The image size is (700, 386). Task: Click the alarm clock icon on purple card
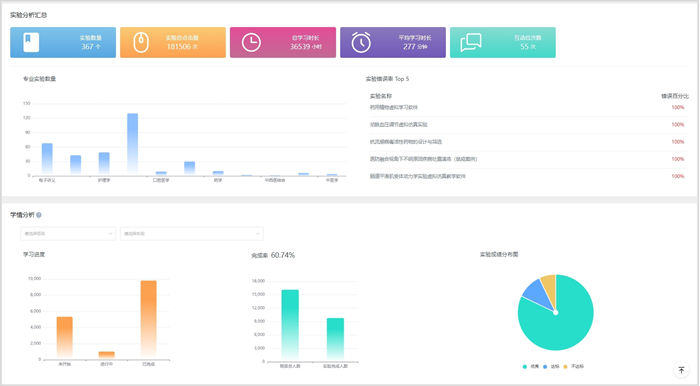[361, 42]
